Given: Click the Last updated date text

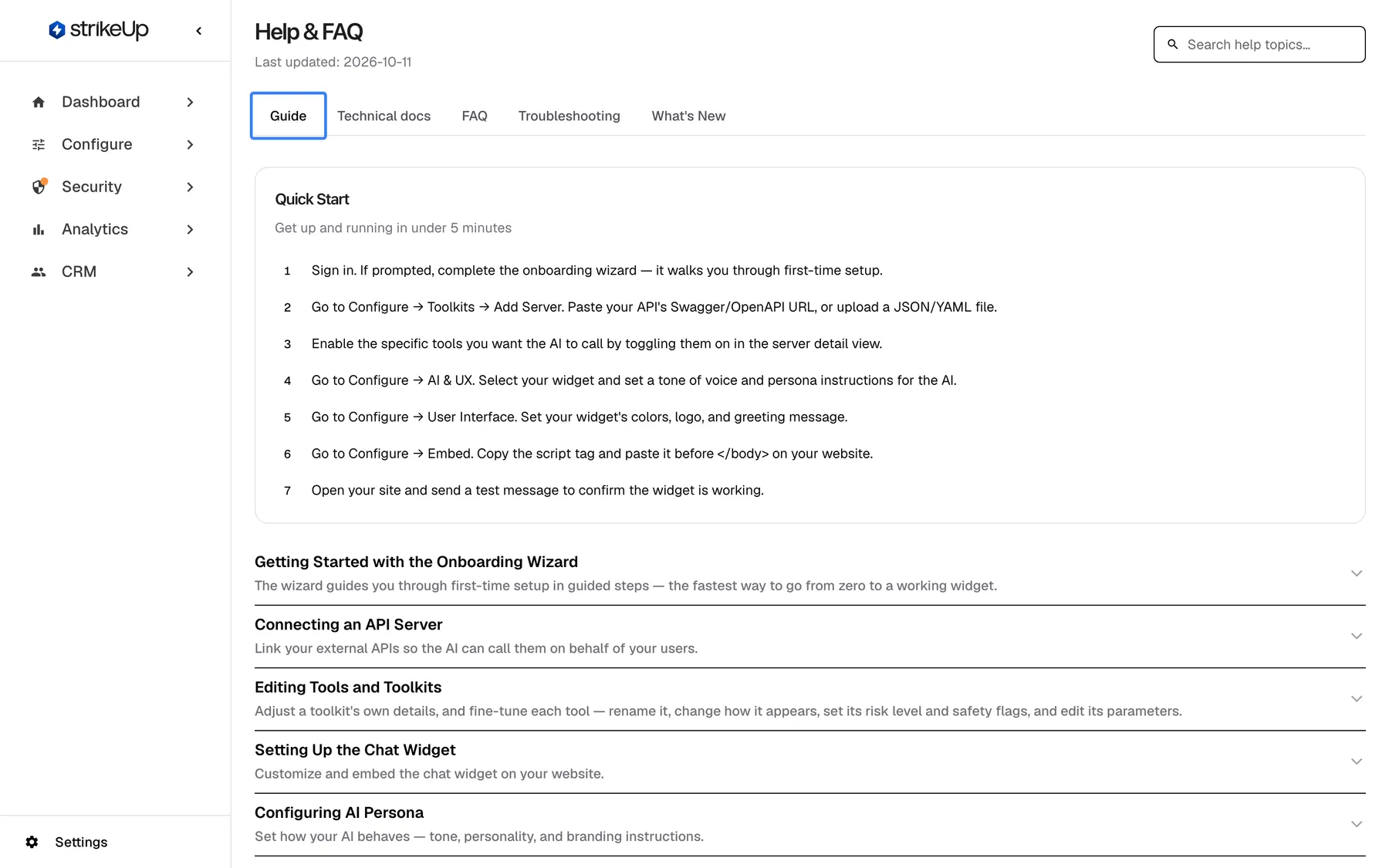Looking at the screenshot, I should pos(333,62).
